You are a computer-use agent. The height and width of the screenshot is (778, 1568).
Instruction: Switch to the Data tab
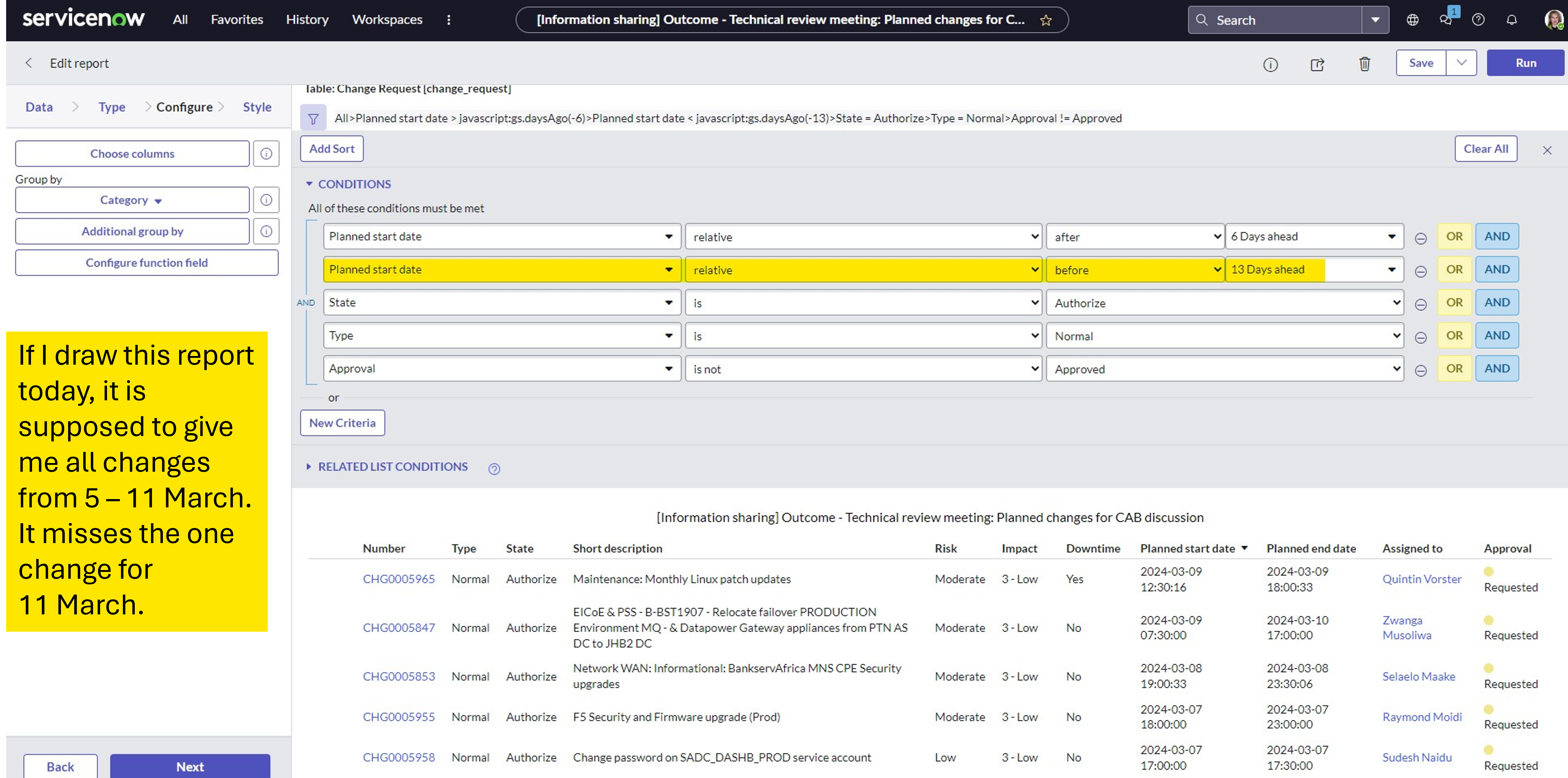39,107
